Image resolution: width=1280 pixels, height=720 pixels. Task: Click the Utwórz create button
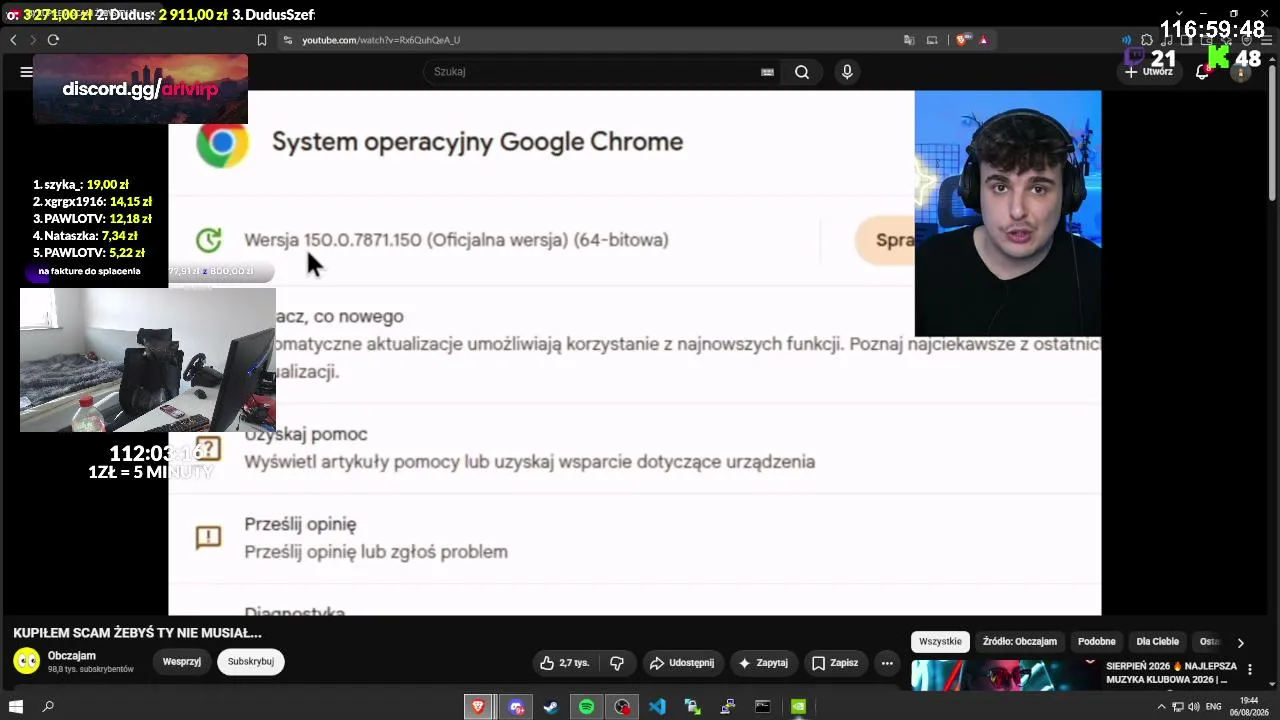[1149, 72]
